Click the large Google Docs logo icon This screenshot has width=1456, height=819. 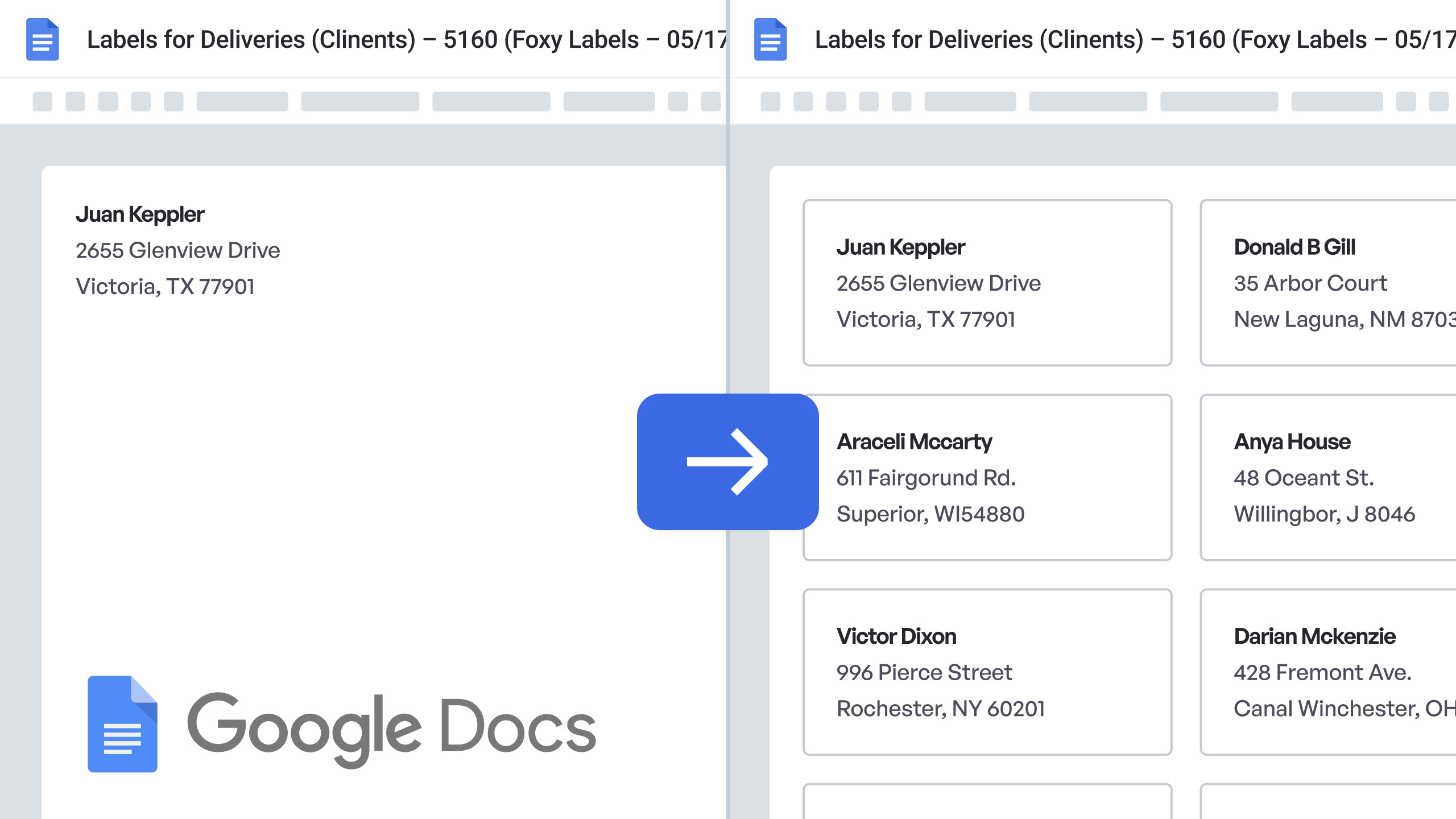[122, 723]
